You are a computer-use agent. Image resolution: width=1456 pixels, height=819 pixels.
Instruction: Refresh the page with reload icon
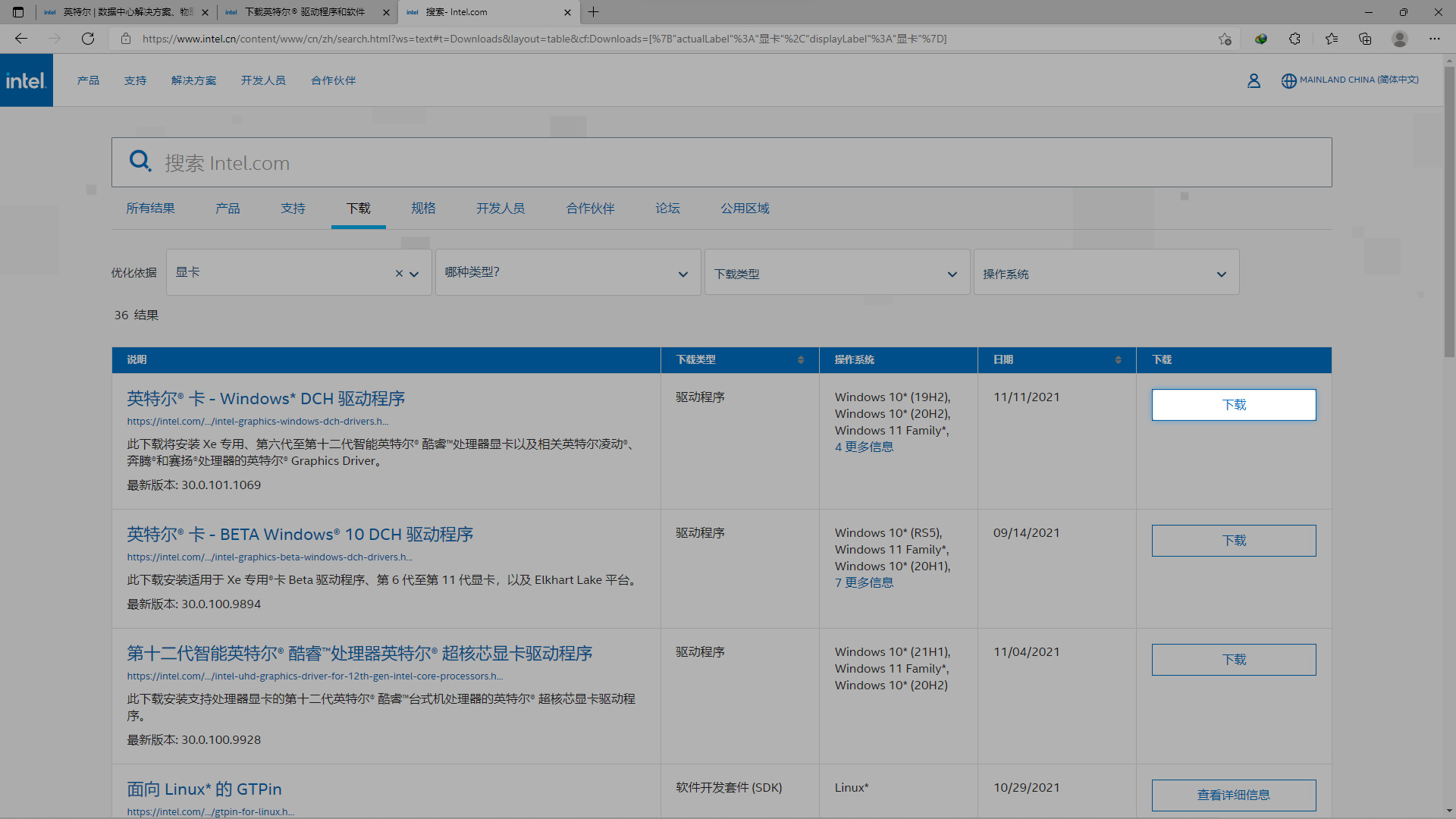(x=88, y=39)
